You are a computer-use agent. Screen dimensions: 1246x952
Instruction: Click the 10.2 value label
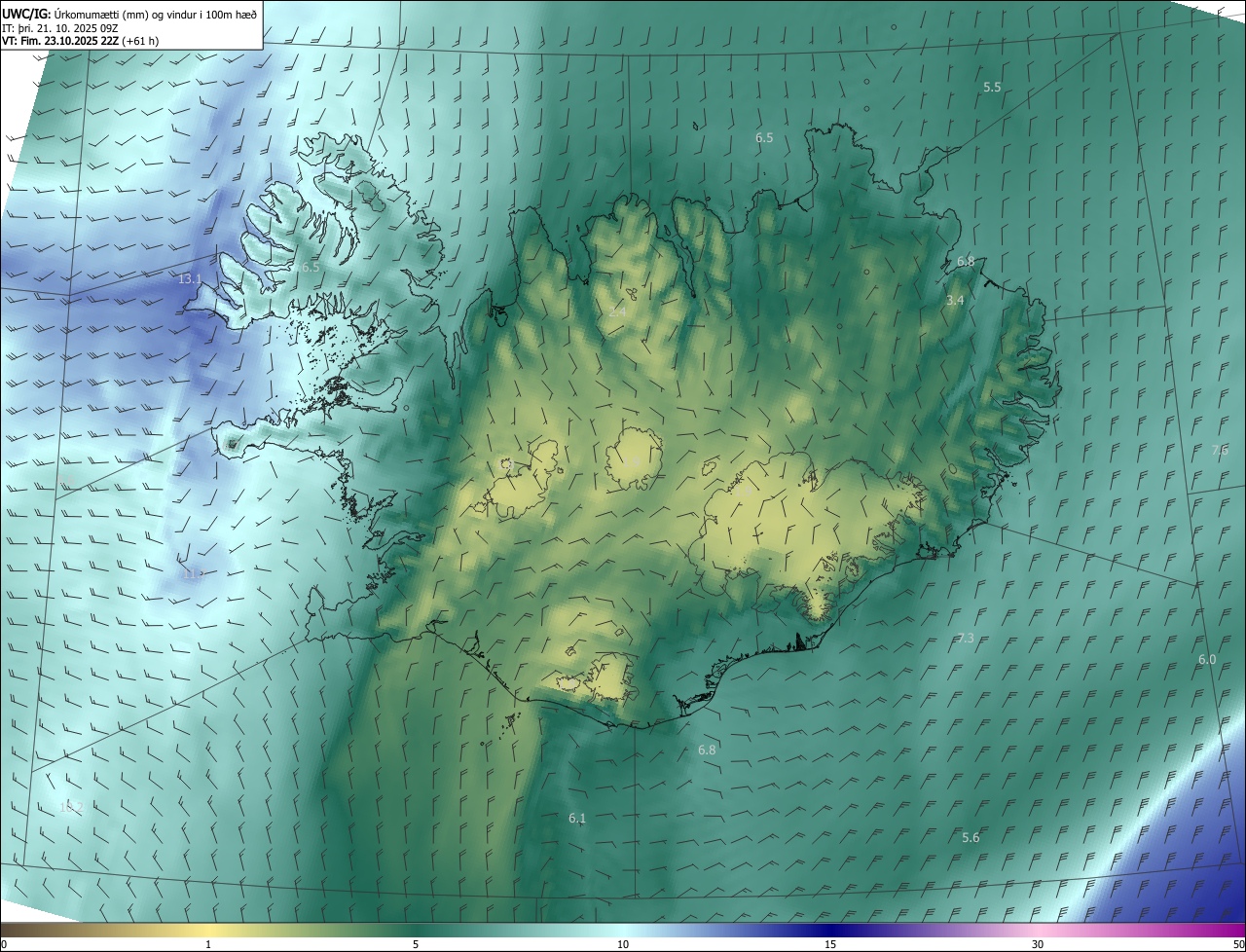click(x=71, y=808)
